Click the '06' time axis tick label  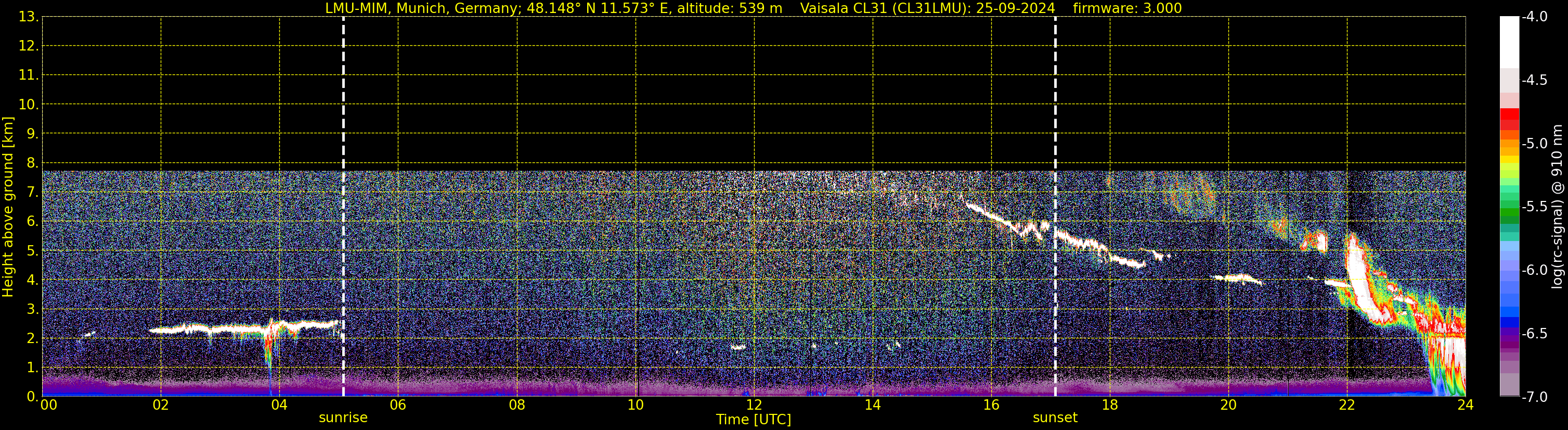(398, 405)
